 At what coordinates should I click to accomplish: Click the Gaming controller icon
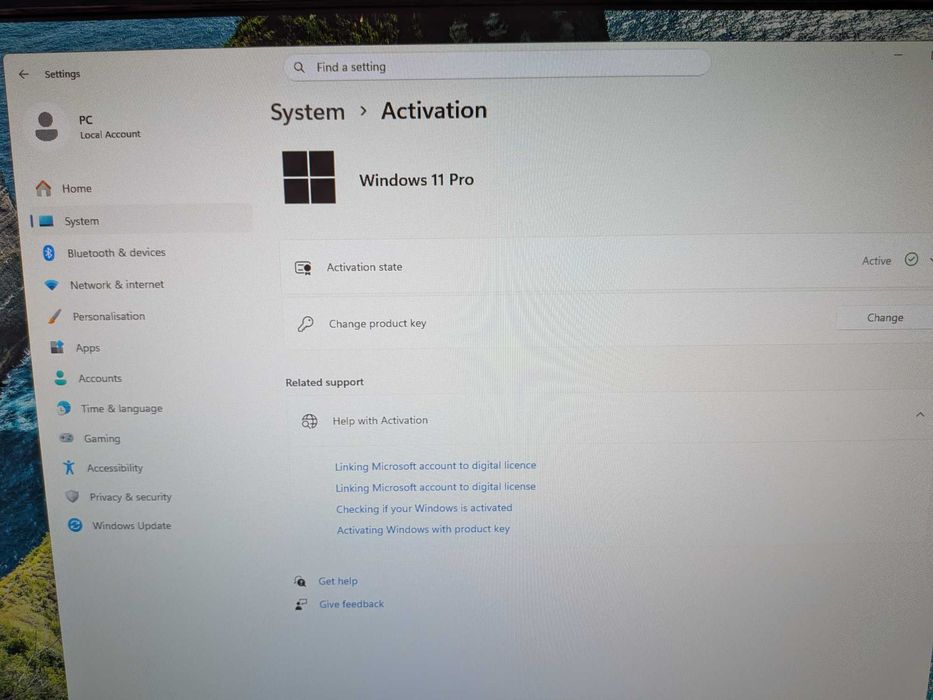(x=66, y=438)
